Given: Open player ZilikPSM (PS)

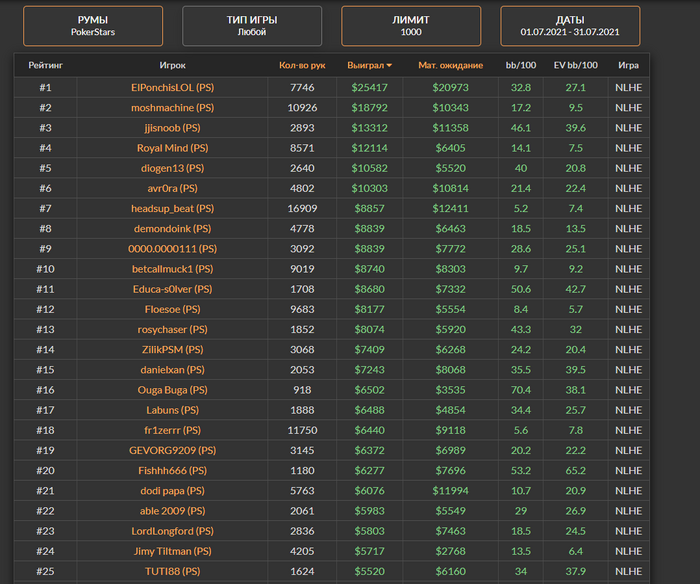Looking at the screenshot, I should tap(172, 350).
